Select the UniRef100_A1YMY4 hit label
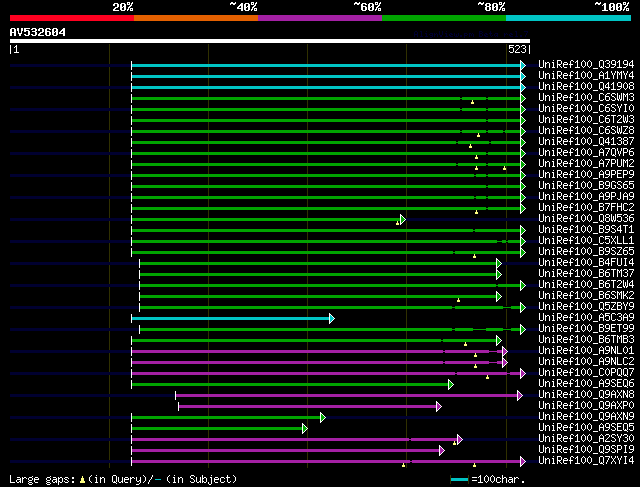The image size is (640, 487). 586,76
